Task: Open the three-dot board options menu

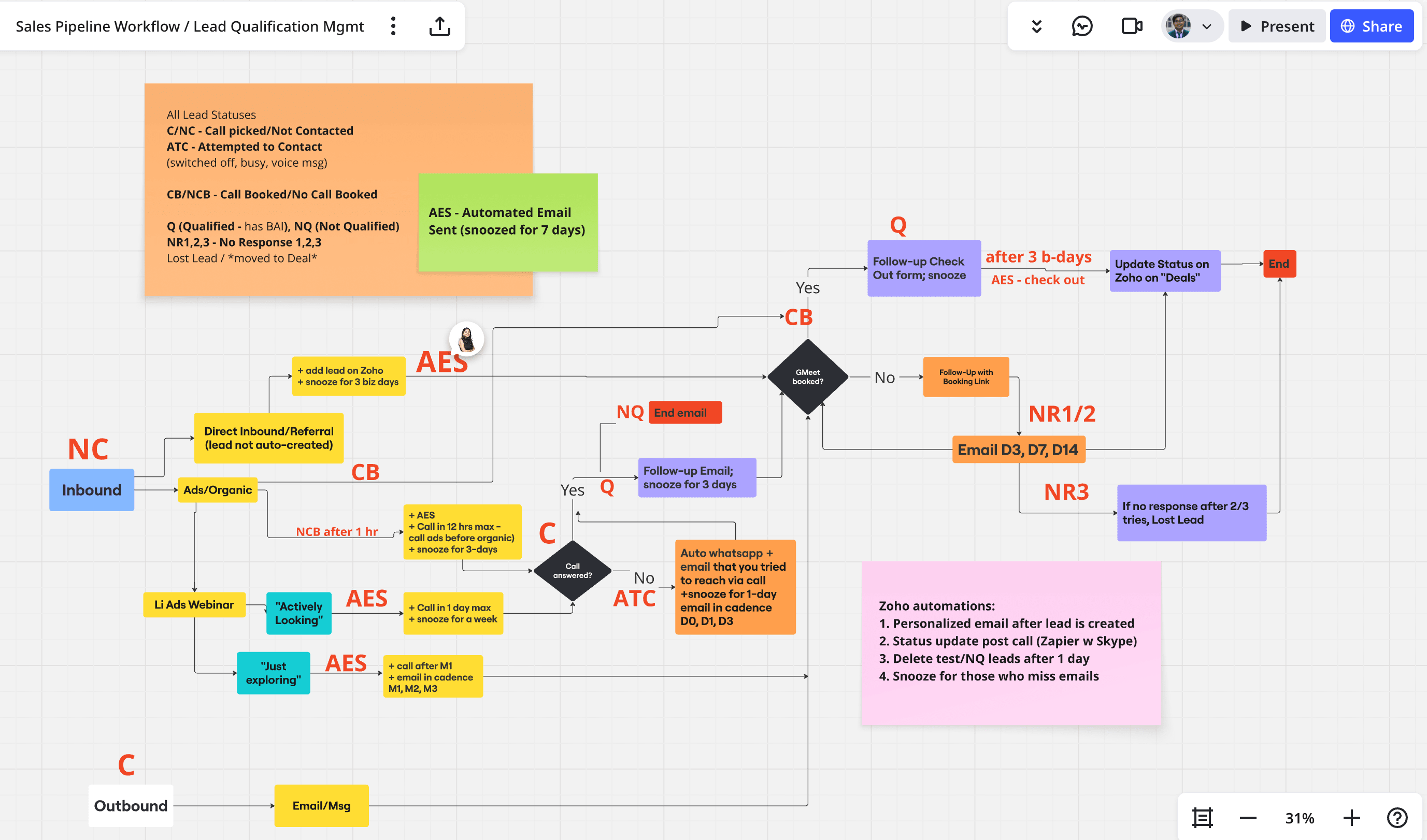Action: click(x=393, y=26)
